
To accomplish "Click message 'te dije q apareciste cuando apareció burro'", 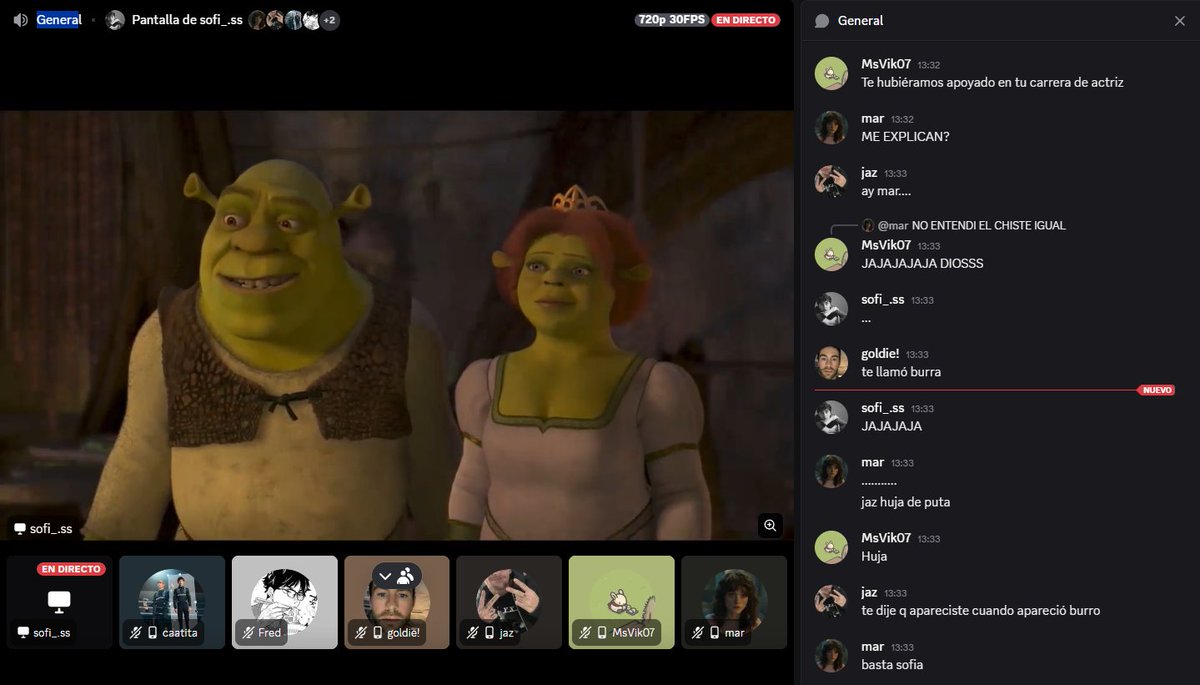I will point(981,611).
